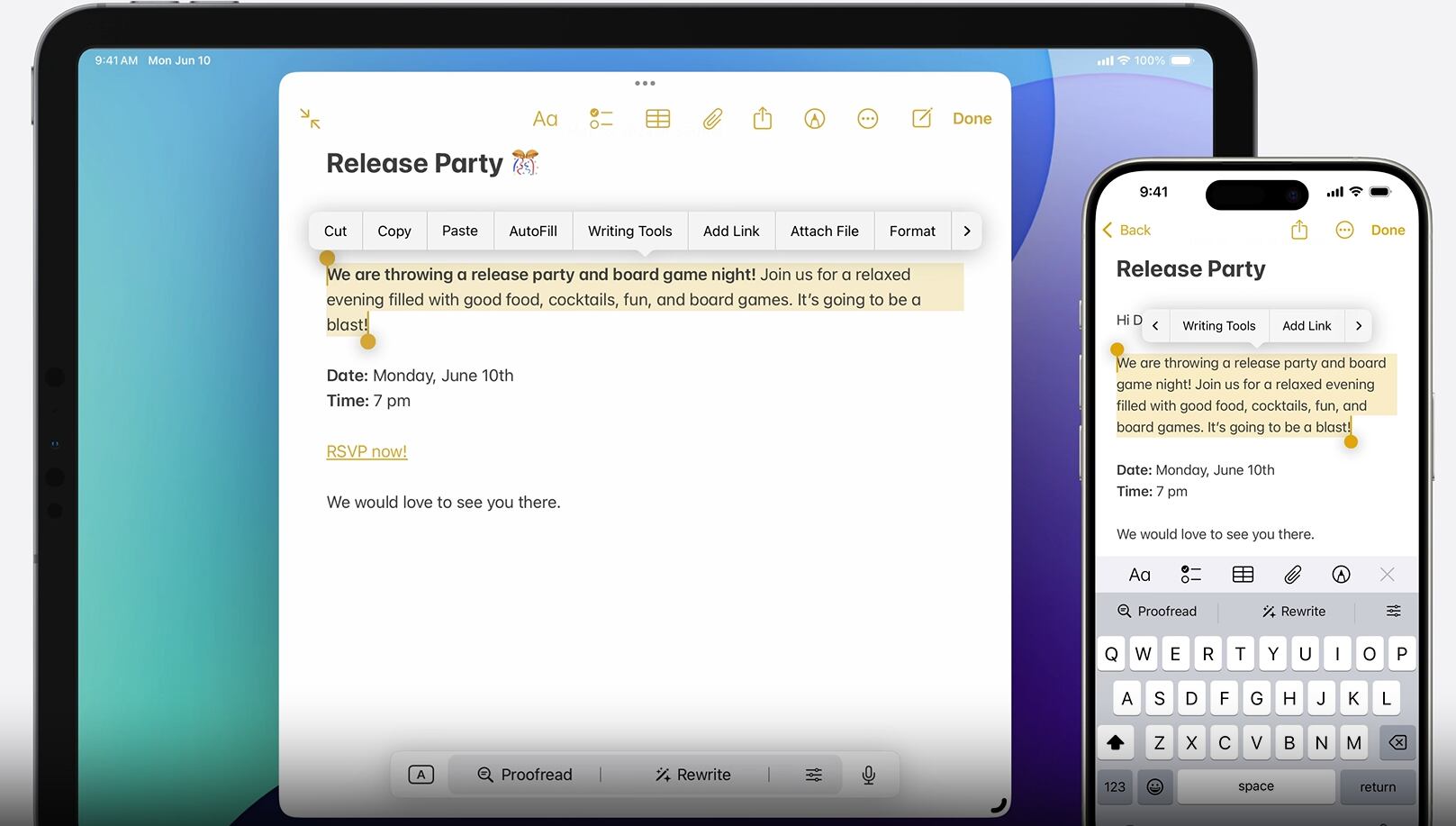This screenshot has height=826, width=1456.
Task: Tap the delete key on iPhone keyboard
Action: (1397, 743)
